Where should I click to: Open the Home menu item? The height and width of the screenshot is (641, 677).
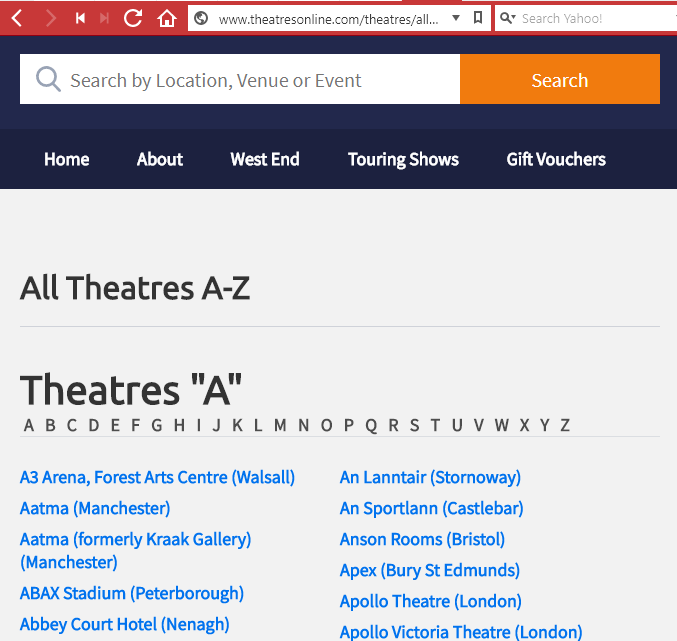click(66, 159)
